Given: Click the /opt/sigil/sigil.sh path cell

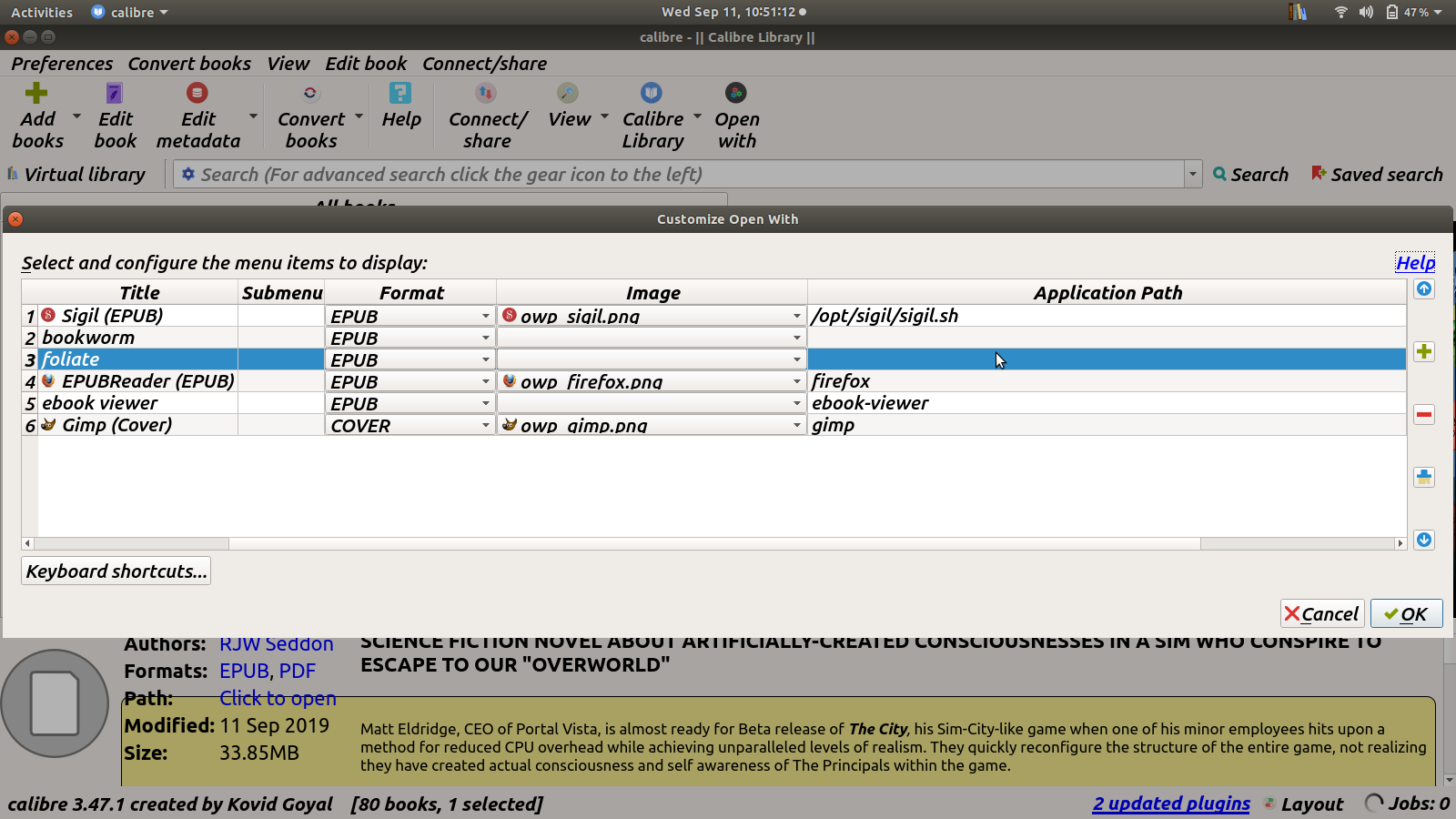Looking at the screenshot, I should tap(1107, 316).
